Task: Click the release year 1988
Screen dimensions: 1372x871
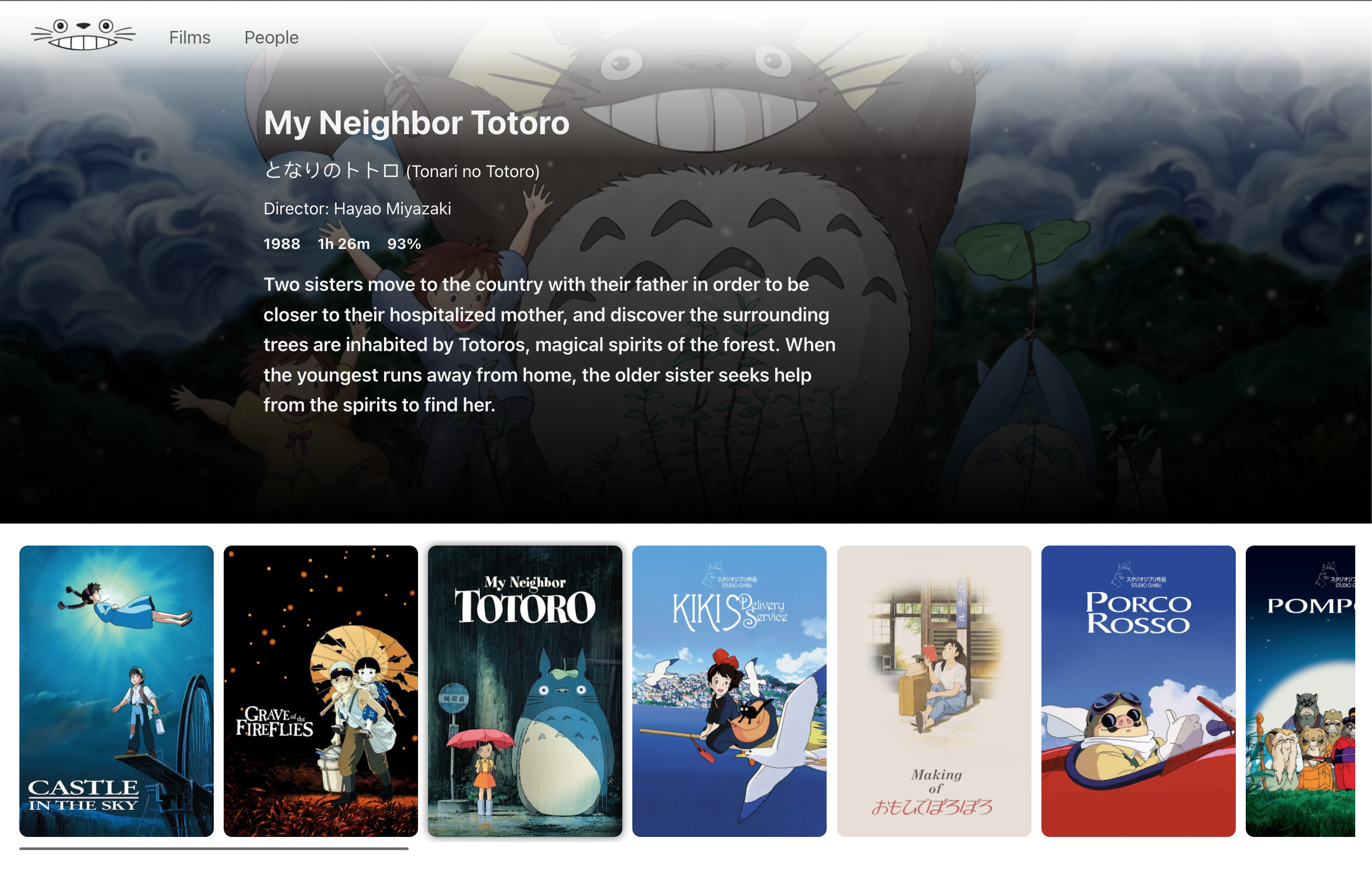Action: (x=281, y=244)
